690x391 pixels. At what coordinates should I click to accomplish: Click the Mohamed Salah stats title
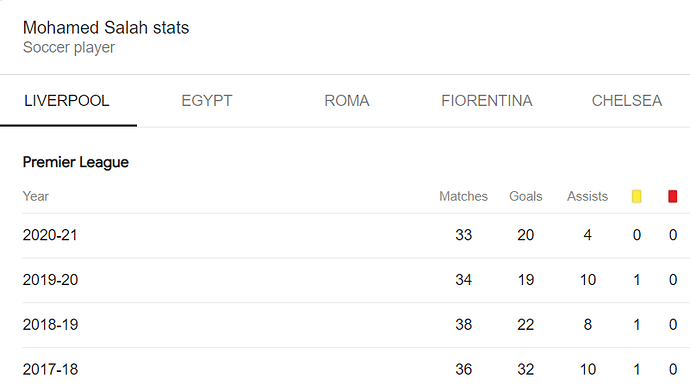(106, 28)
